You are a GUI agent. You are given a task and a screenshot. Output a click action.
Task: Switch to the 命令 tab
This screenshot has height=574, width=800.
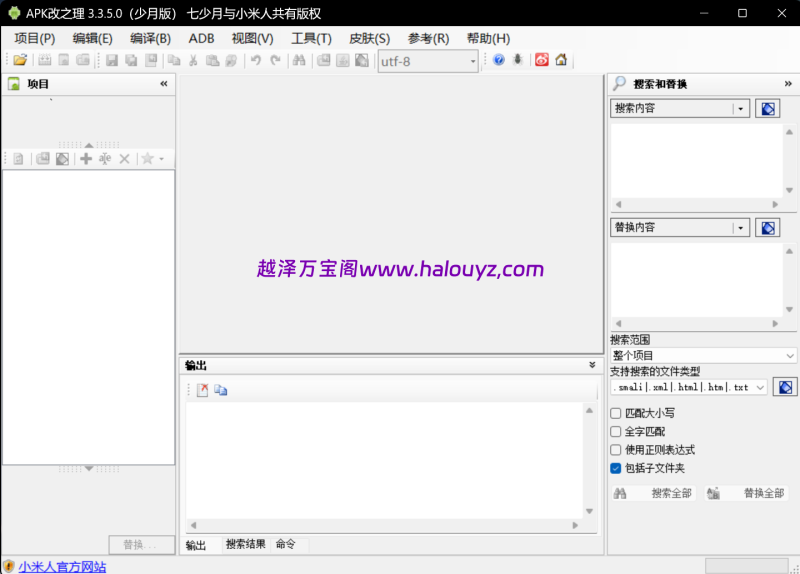click(286, 544)
